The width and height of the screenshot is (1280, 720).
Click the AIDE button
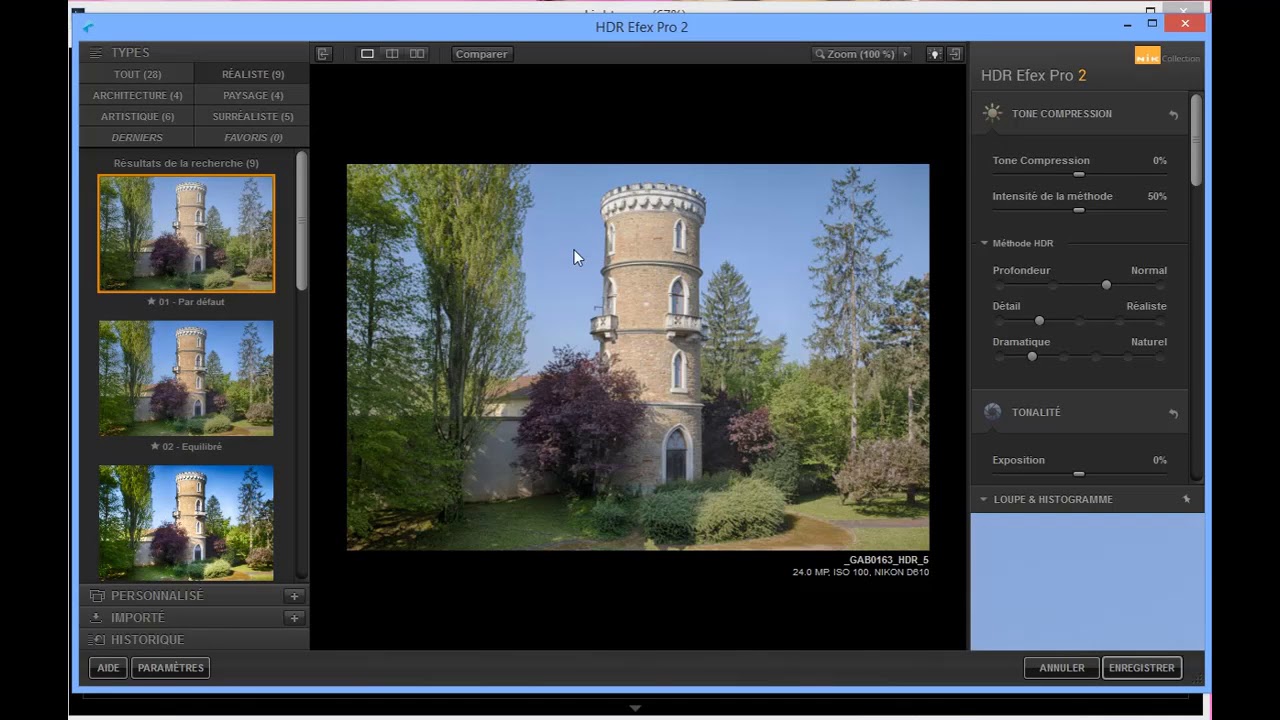(x=108, y=668)
